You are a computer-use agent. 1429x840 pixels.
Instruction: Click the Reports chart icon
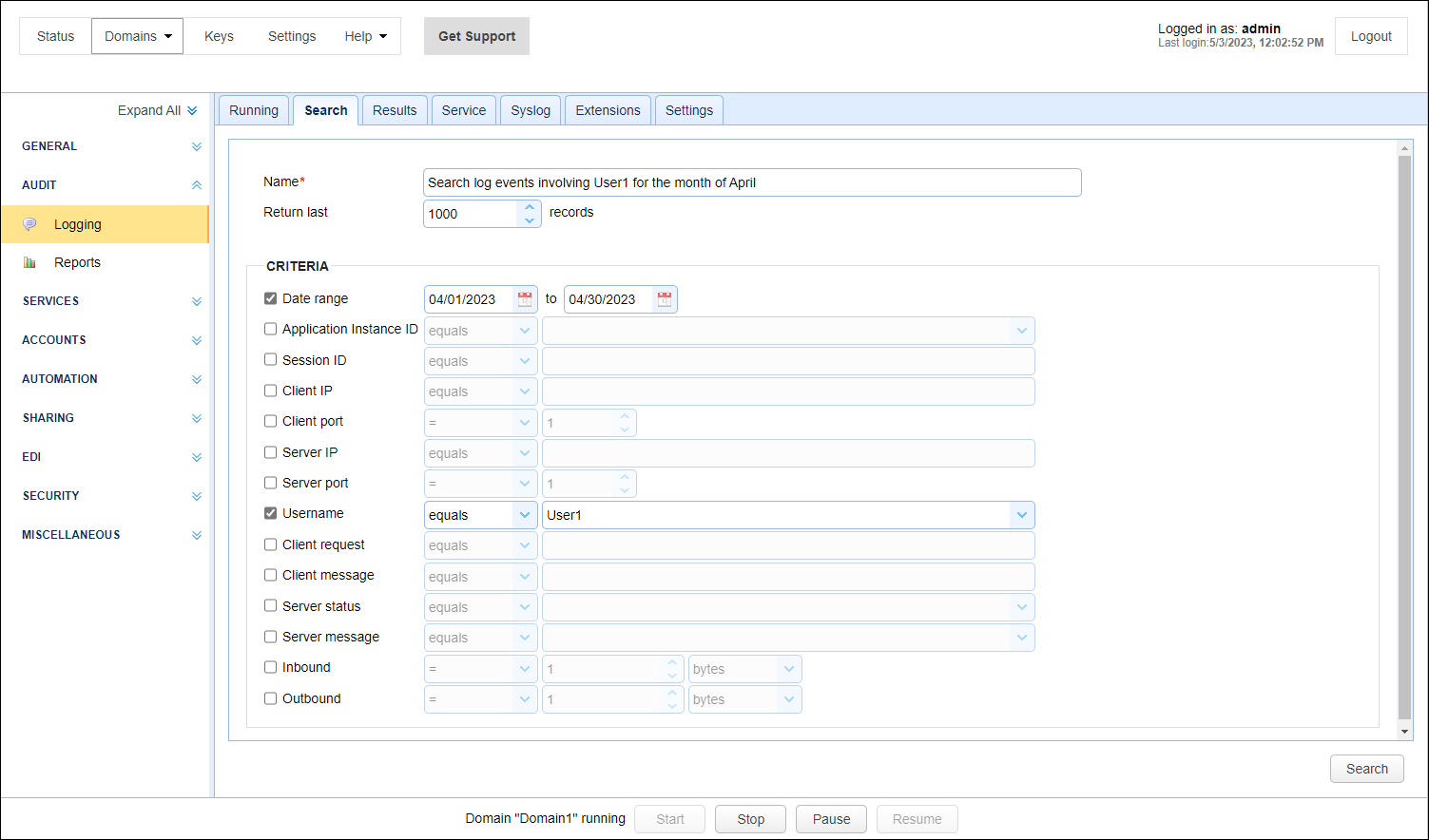pyautogui.click(x=29, y=262)
